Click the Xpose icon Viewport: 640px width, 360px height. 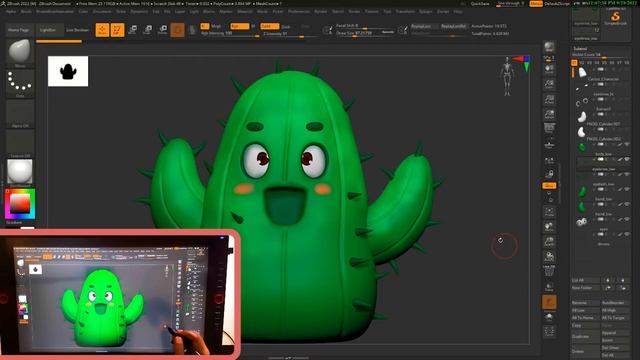(x=549, y=331)
